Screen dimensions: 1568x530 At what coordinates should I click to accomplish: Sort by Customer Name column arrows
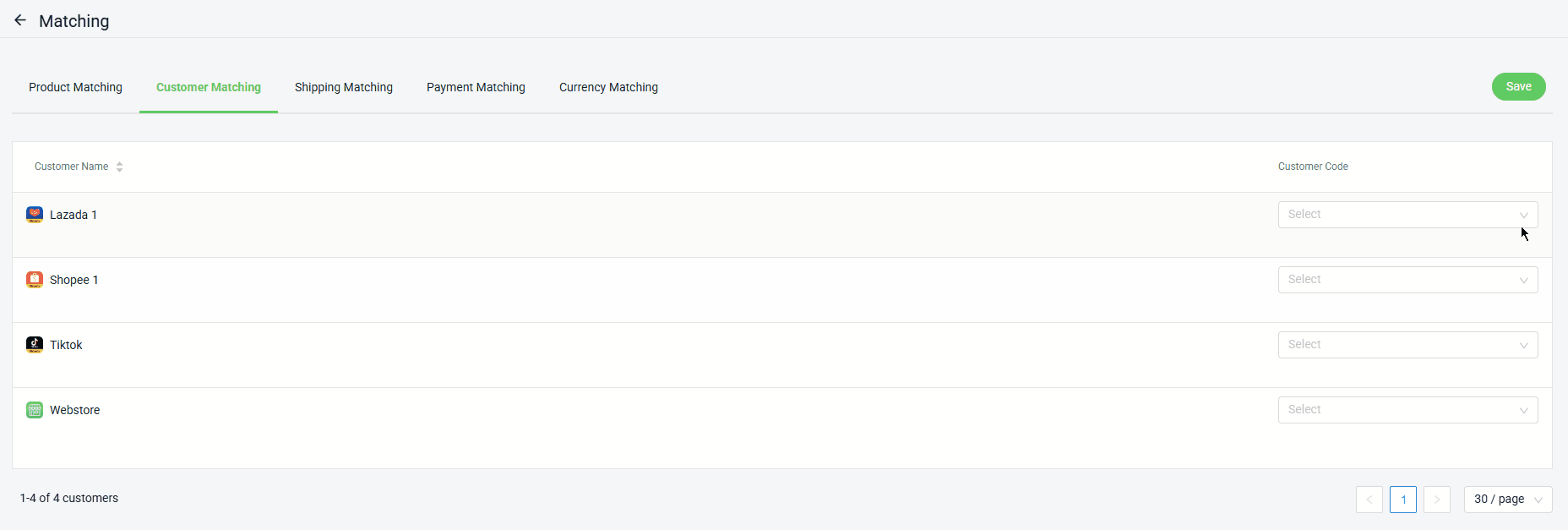pyautogui.click(x=119, y=167)
